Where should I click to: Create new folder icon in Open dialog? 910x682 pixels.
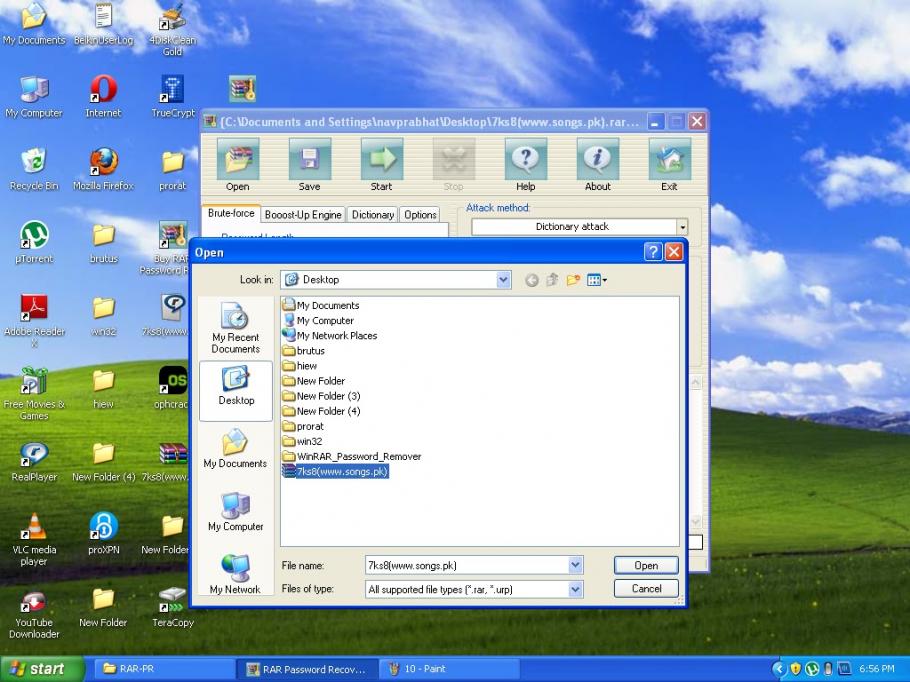click(x=573, y=280)
